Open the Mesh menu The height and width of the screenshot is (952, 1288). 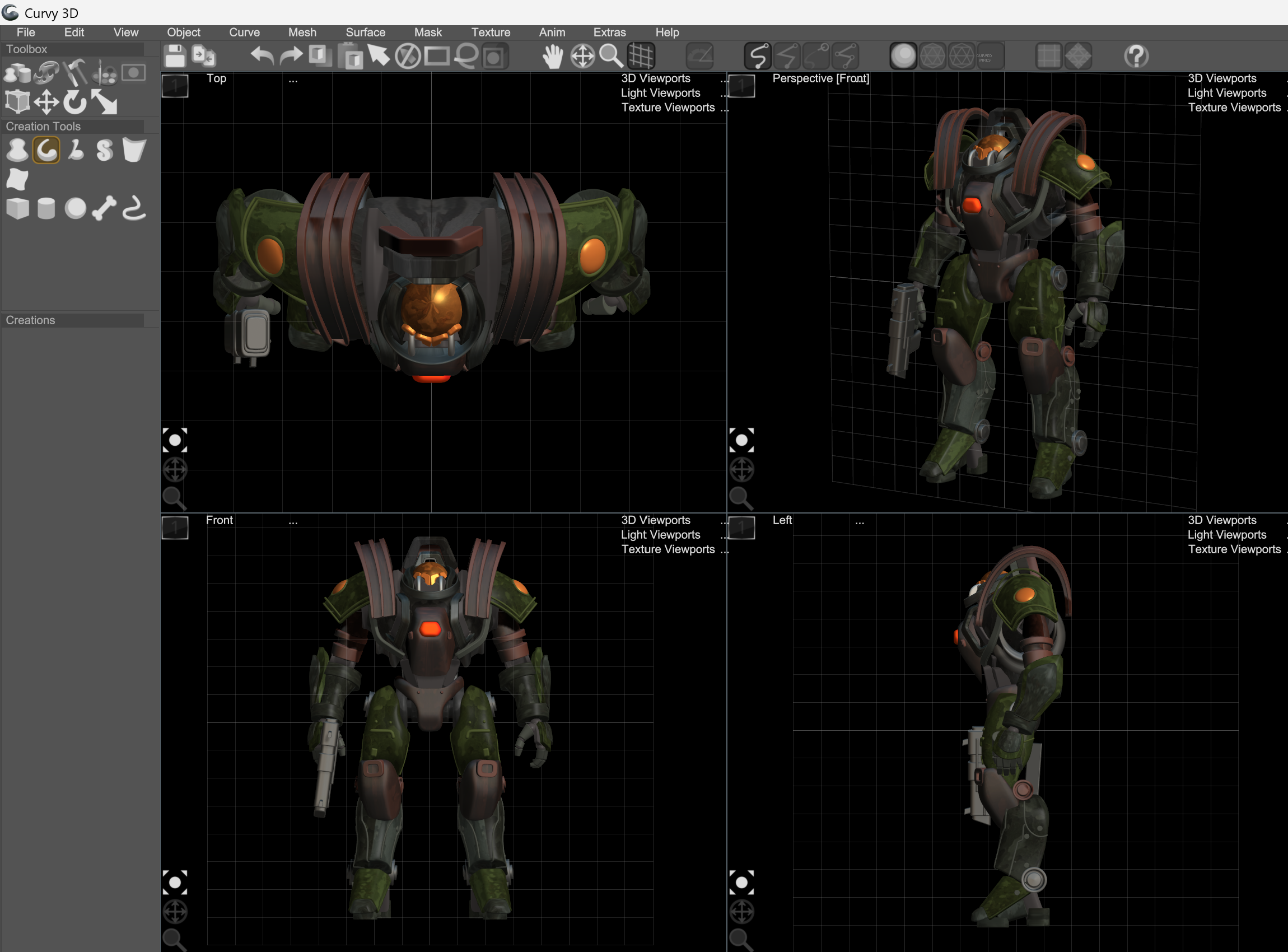(302, 32)
